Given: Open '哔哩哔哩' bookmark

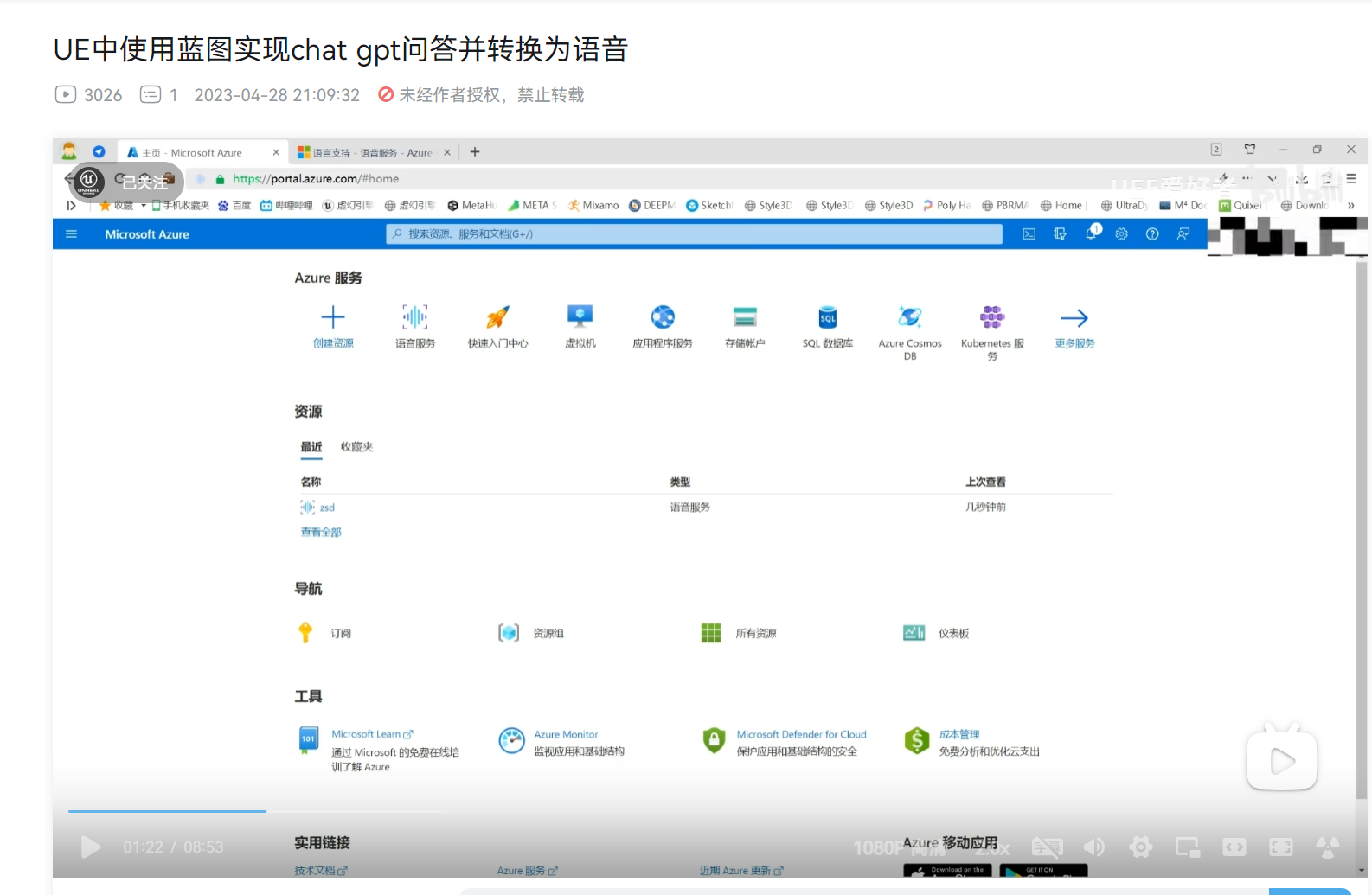Looking at the screenshot, I should pos(286,206).
